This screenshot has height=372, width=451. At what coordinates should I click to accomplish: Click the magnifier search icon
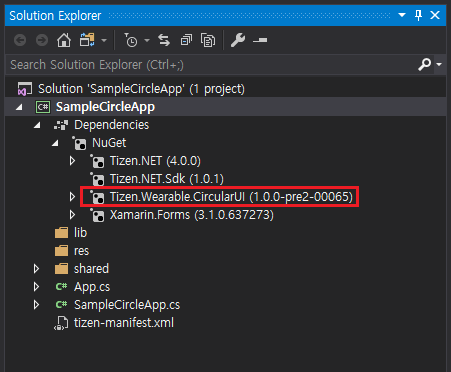pos(424,64)
